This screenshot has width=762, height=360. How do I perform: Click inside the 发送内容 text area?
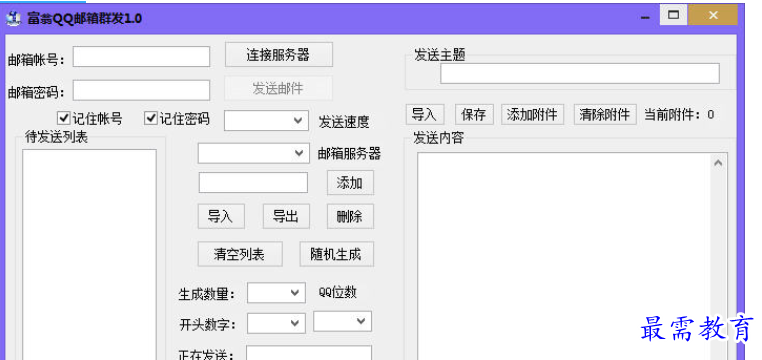click(x=564, y=257)
